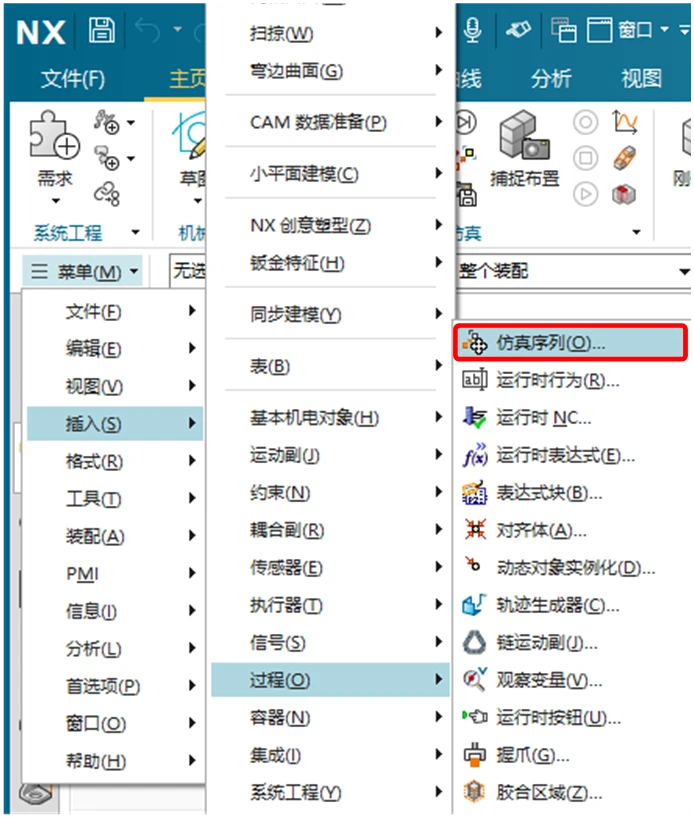Screen dimensions: 694x818
Task: Click the 仿真序列 icon in submenu
Action: (x=475, y=343)
